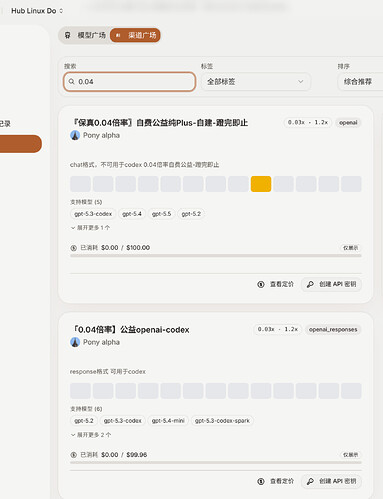Select gpt-5.2 tag in 公益openai-codex card
383x499 pixels.
pos(84,421)
